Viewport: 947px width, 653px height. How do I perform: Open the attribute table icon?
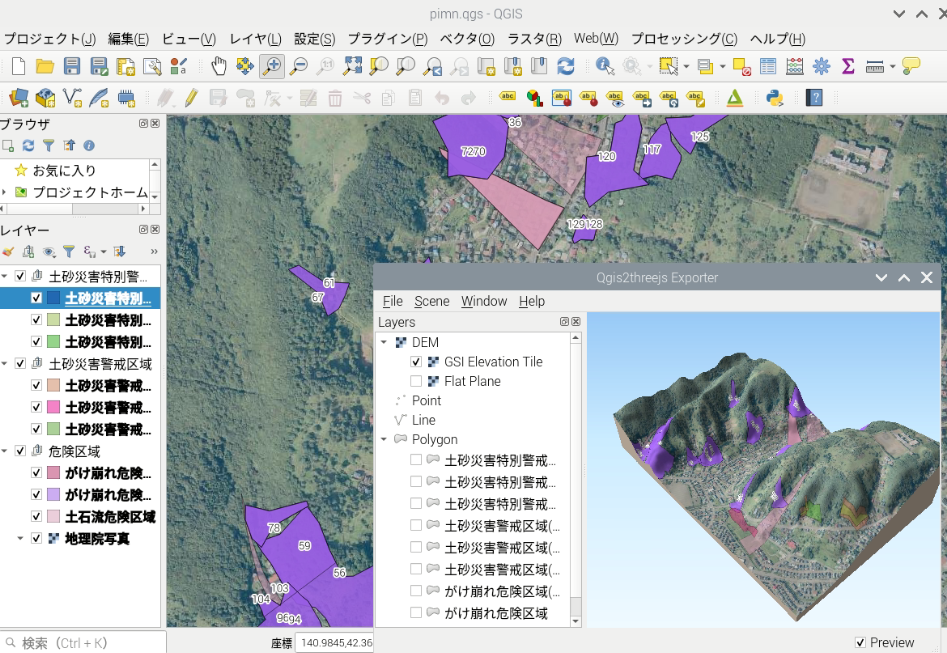click(x=768, y=67)
